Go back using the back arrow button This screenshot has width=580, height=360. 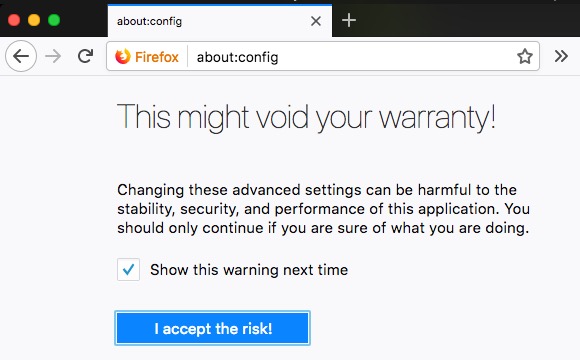(x=21, y=56)
